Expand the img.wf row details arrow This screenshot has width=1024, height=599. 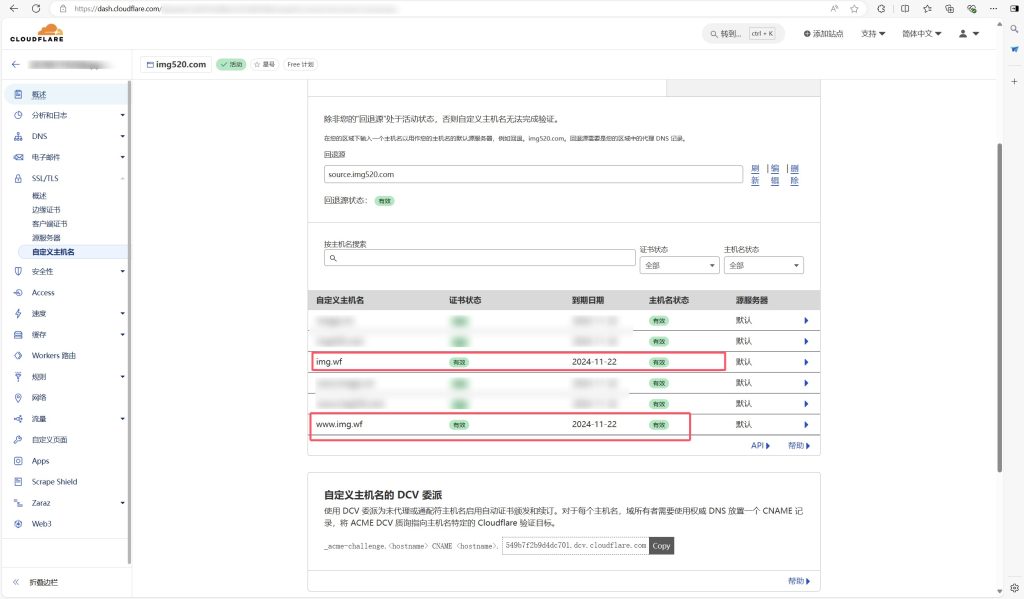806,362
